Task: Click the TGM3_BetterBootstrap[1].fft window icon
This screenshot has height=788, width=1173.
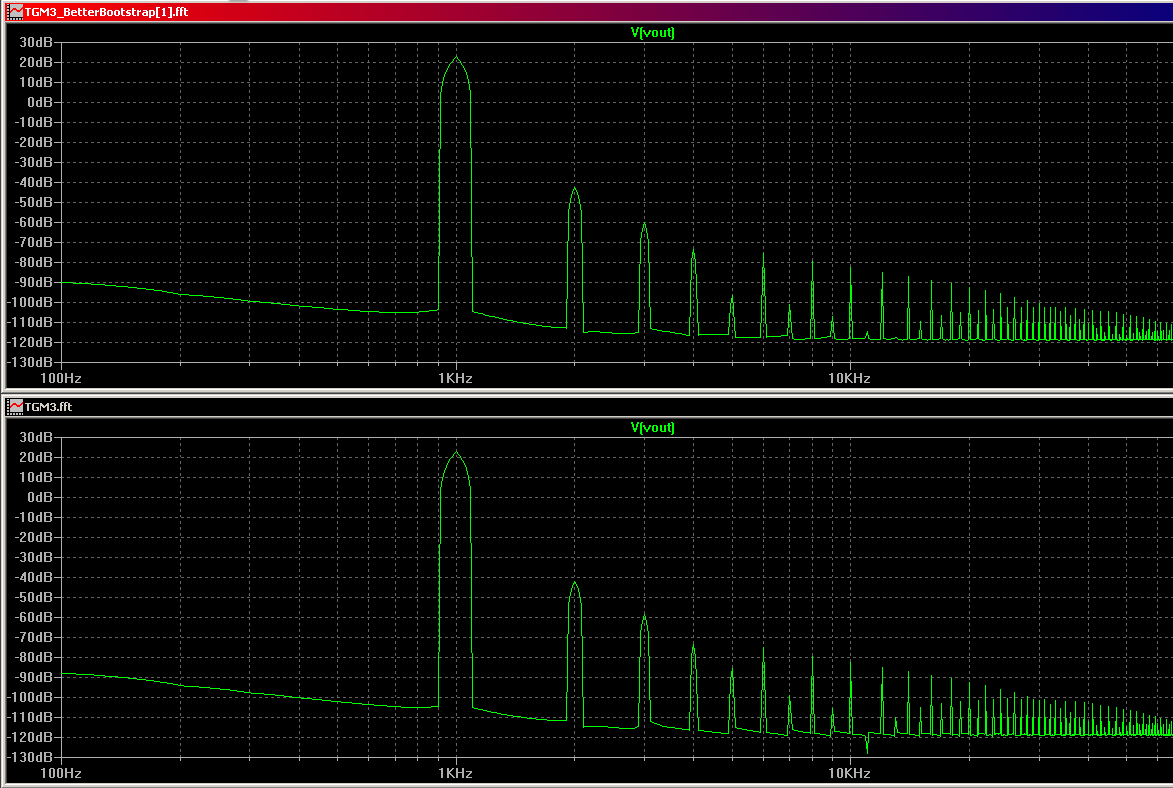Action: 14,12
